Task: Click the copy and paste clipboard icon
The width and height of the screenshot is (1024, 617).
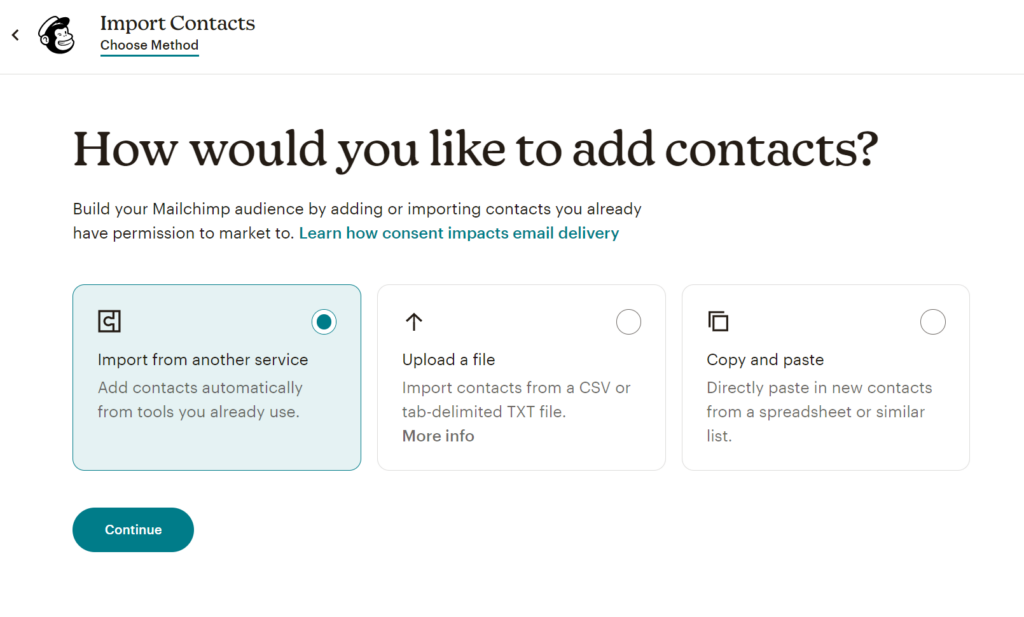Action: (717, 322)
